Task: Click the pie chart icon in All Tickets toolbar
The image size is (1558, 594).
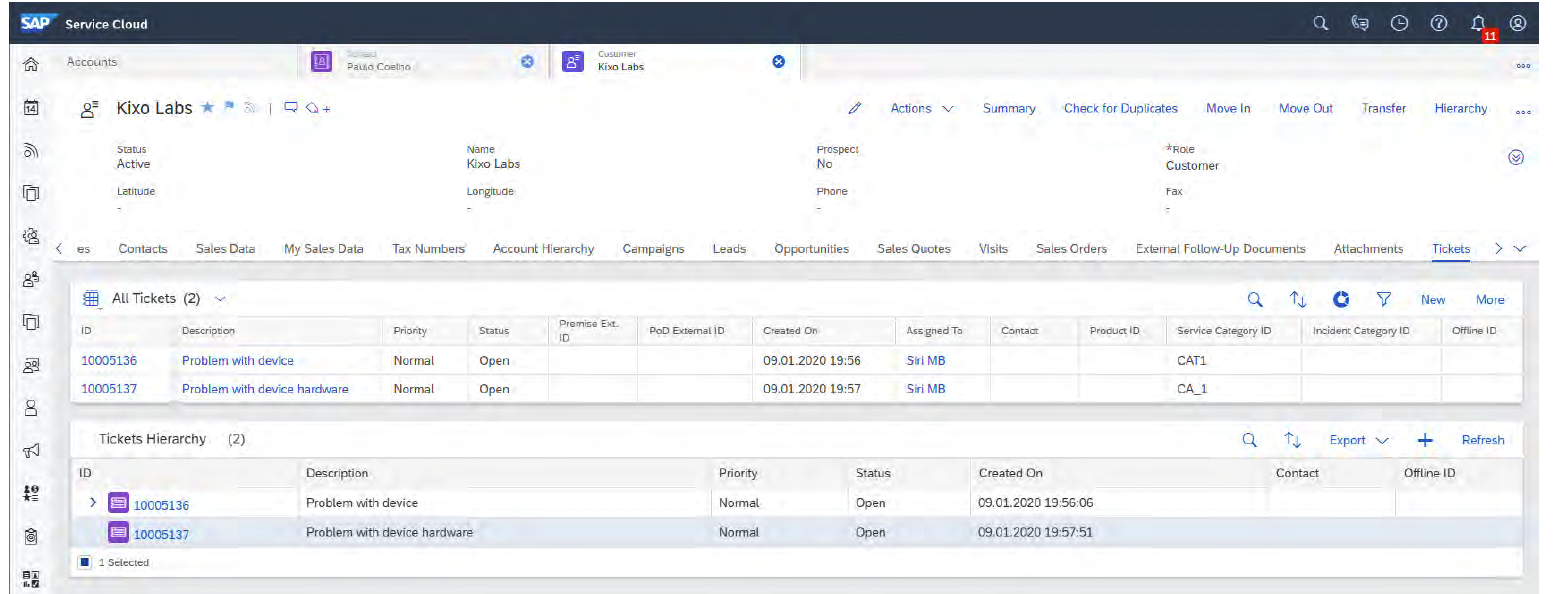Action: click(x=1341, y=298)
